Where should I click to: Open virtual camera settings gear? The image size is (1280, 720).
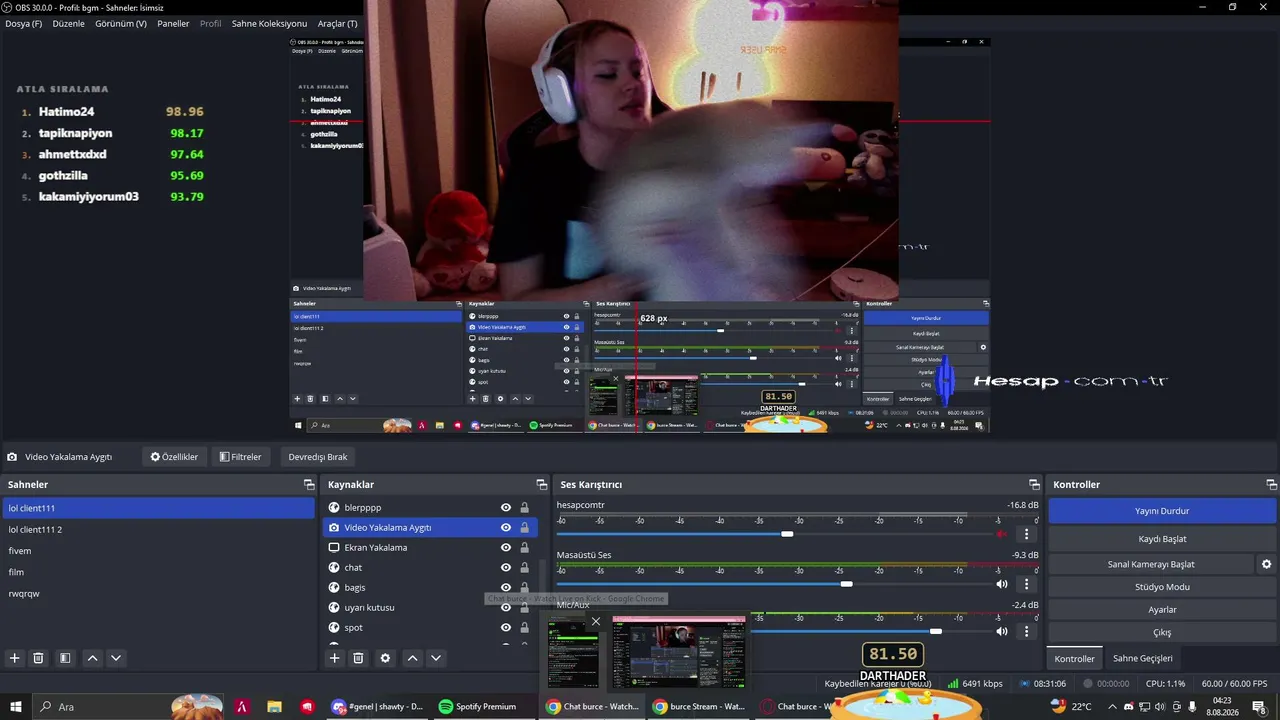point(1266,564)
